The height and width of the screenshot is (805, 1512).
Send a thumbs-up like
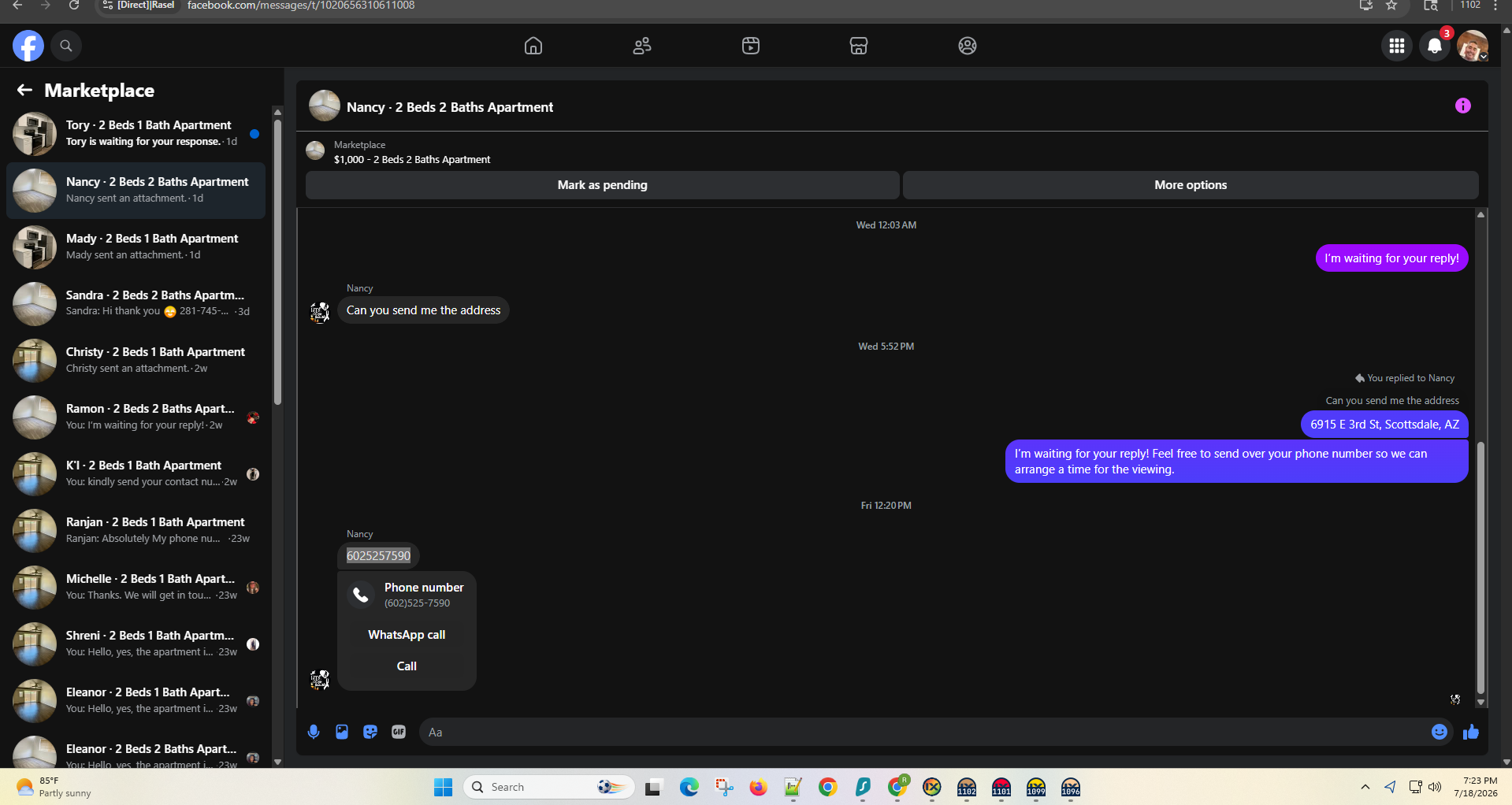pyautogui.click(x=1471, y=732)
